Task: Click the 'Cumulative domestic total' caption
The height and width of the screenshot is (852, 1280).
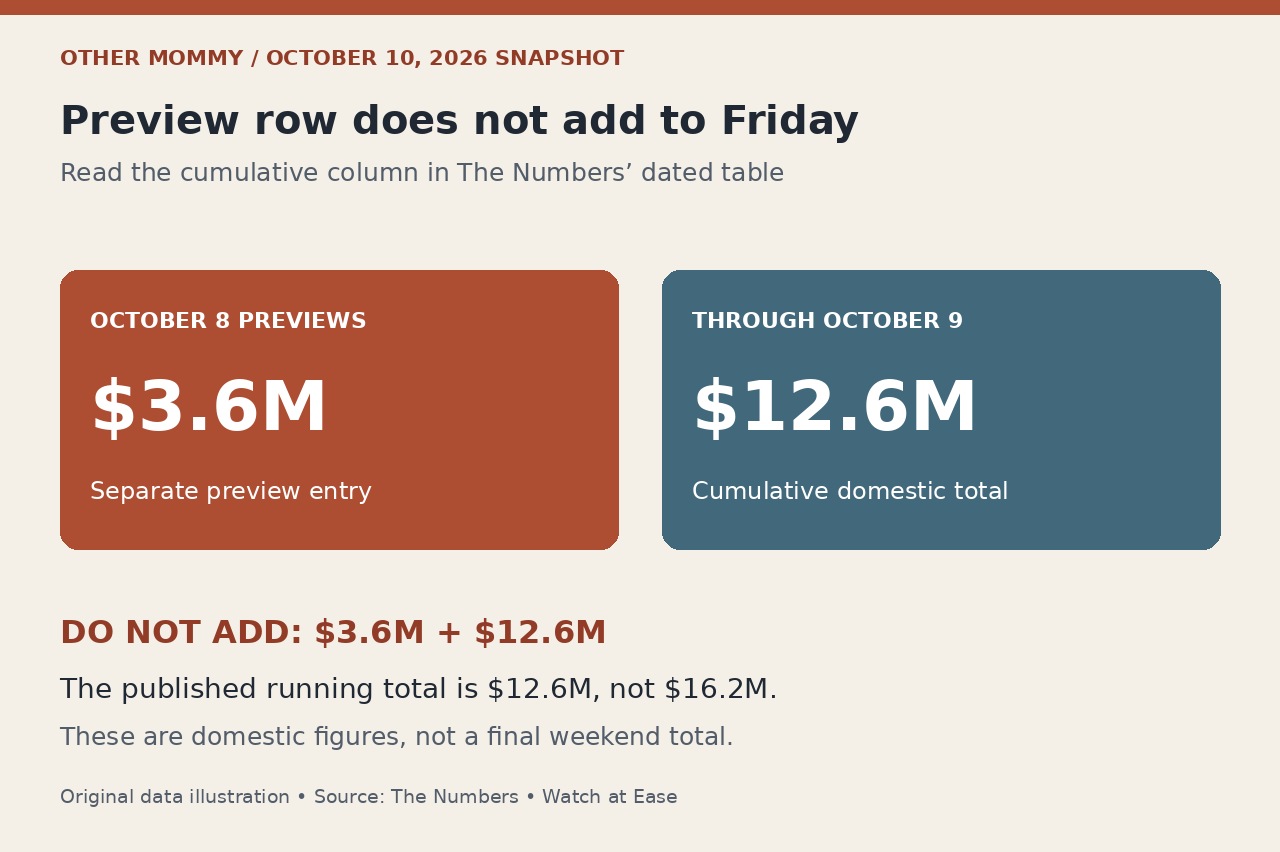Action: 850,492
